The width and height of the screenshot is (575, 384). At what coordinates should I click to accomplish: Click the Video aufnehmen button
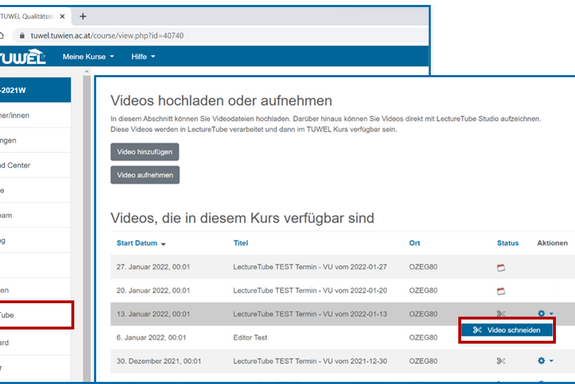coord(145,175)
